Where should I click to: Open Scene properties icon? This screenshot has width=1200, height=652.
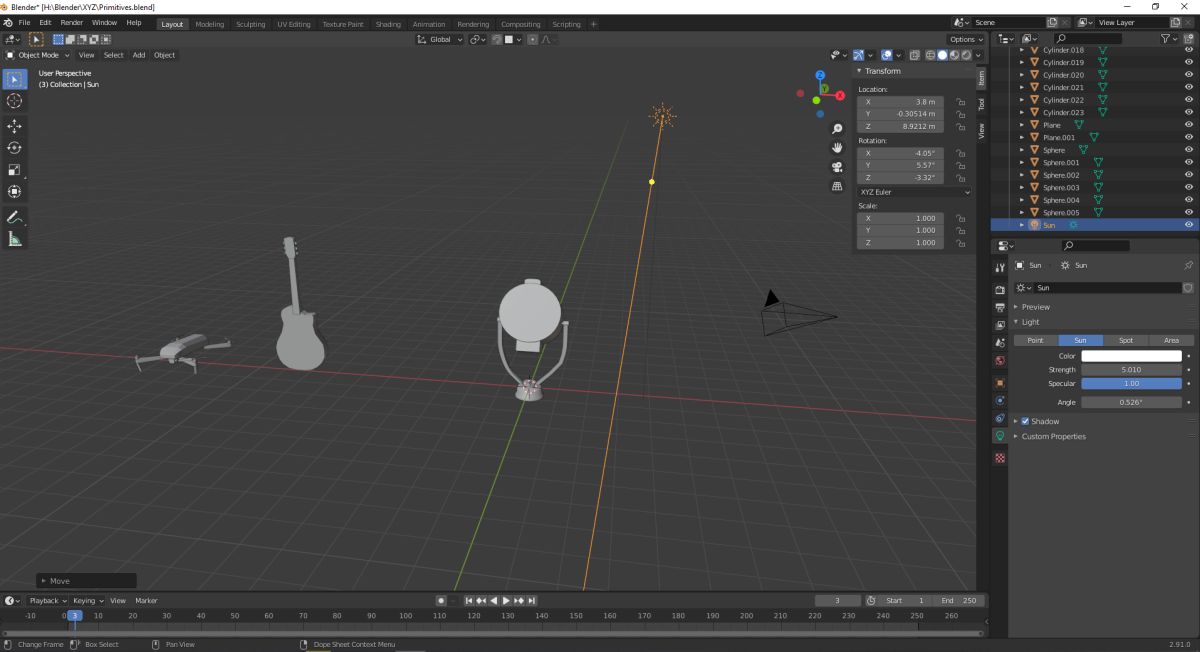click(1000, 343)
